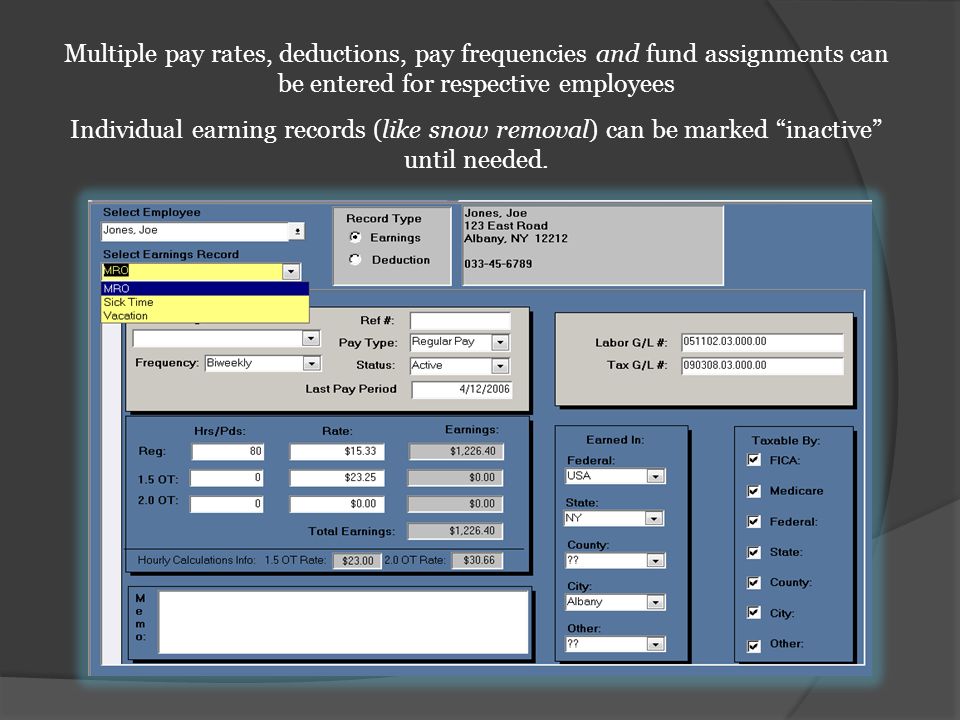The height and width of the screenshot is (720, 960).
Task: Choose MRO from the earnings record list
Action: pos(204,288)
